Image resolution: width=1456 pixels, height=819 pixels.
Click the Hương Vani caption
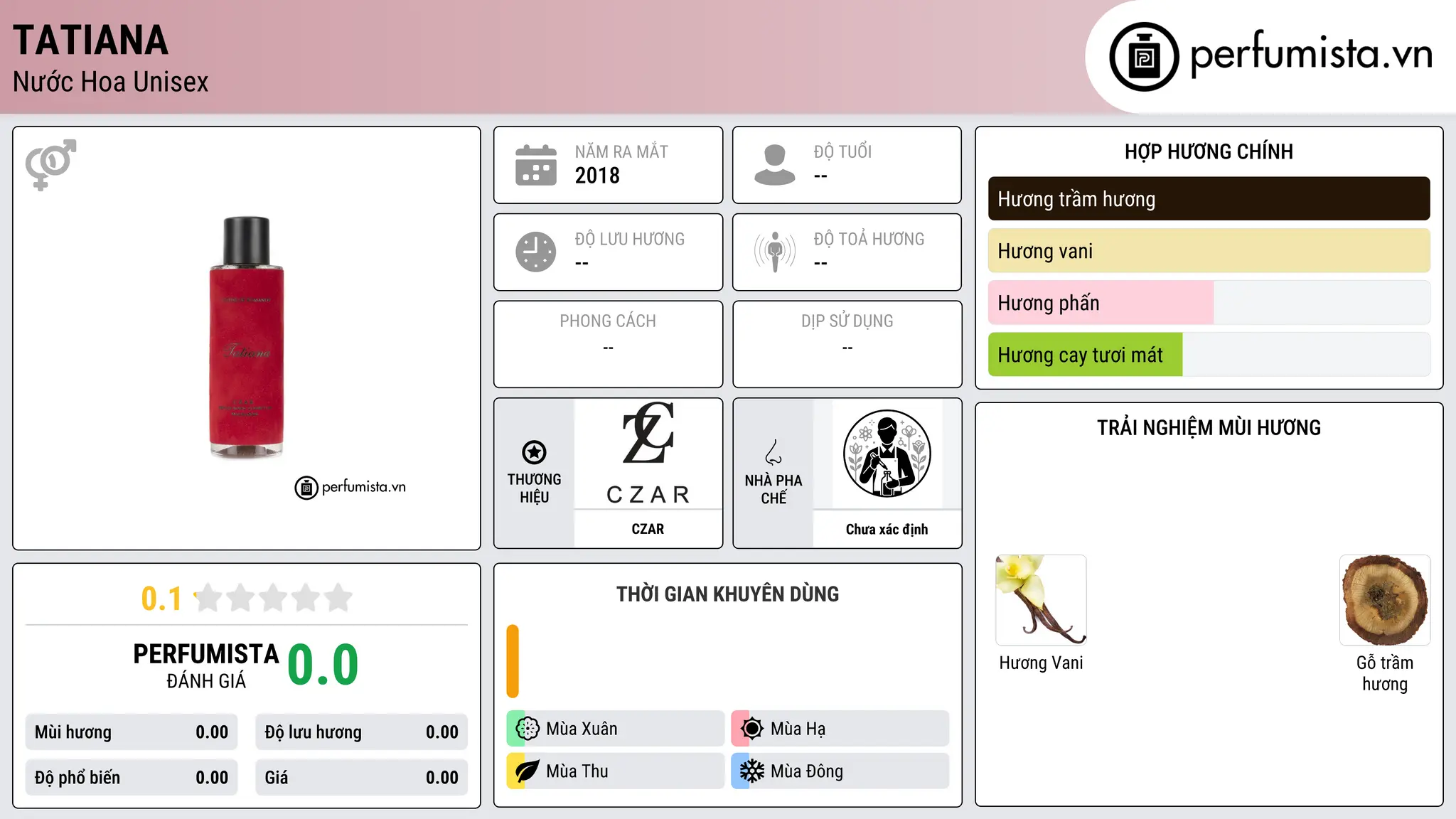[1041, 663]
